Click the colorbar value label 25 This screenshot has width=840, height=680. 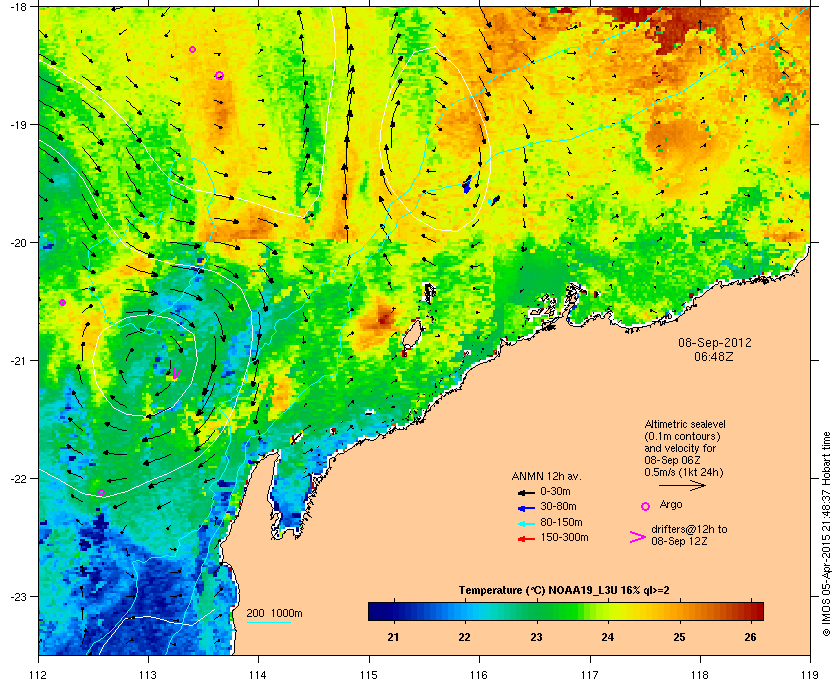tap(679, 637)
